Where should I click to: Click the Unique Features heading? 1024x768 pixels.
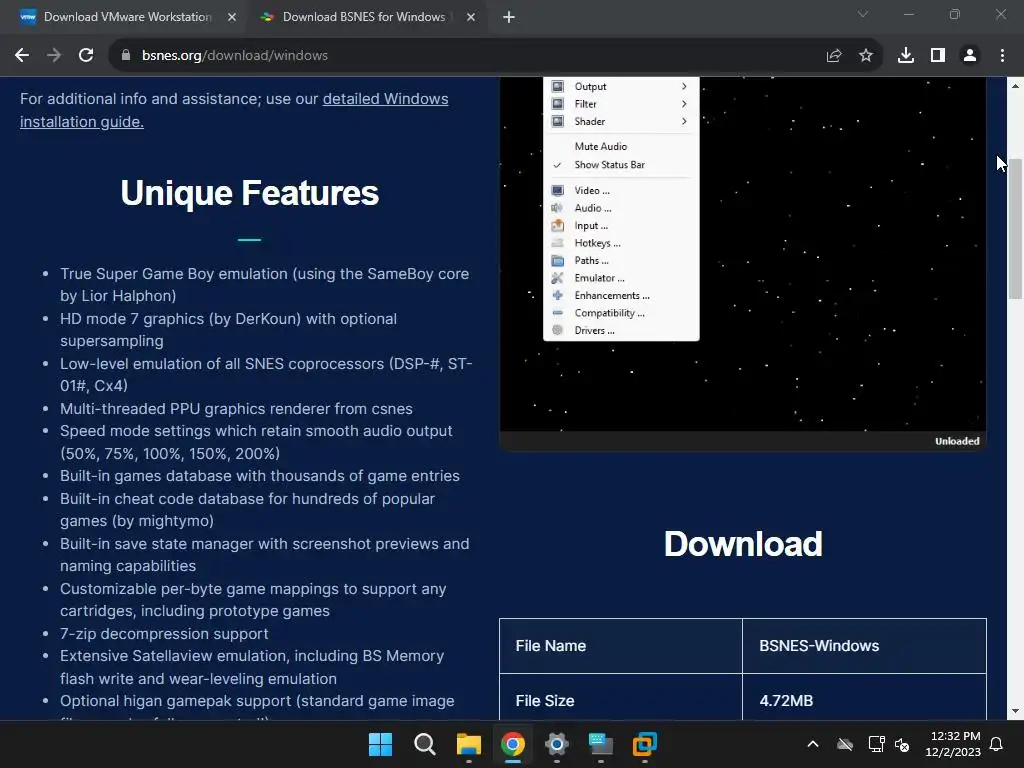pyautogui.click(x=249, y=193)
